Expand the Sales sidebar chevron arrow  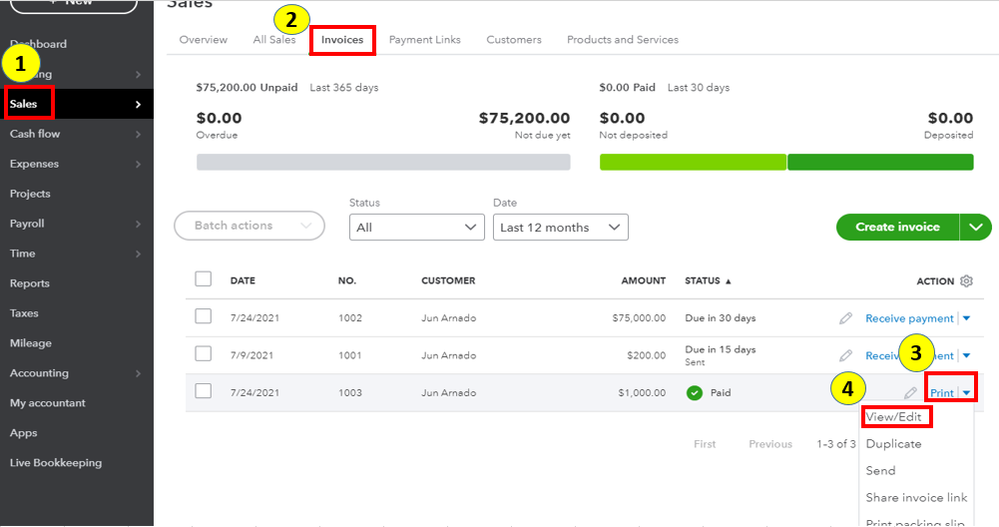[138, 104]
